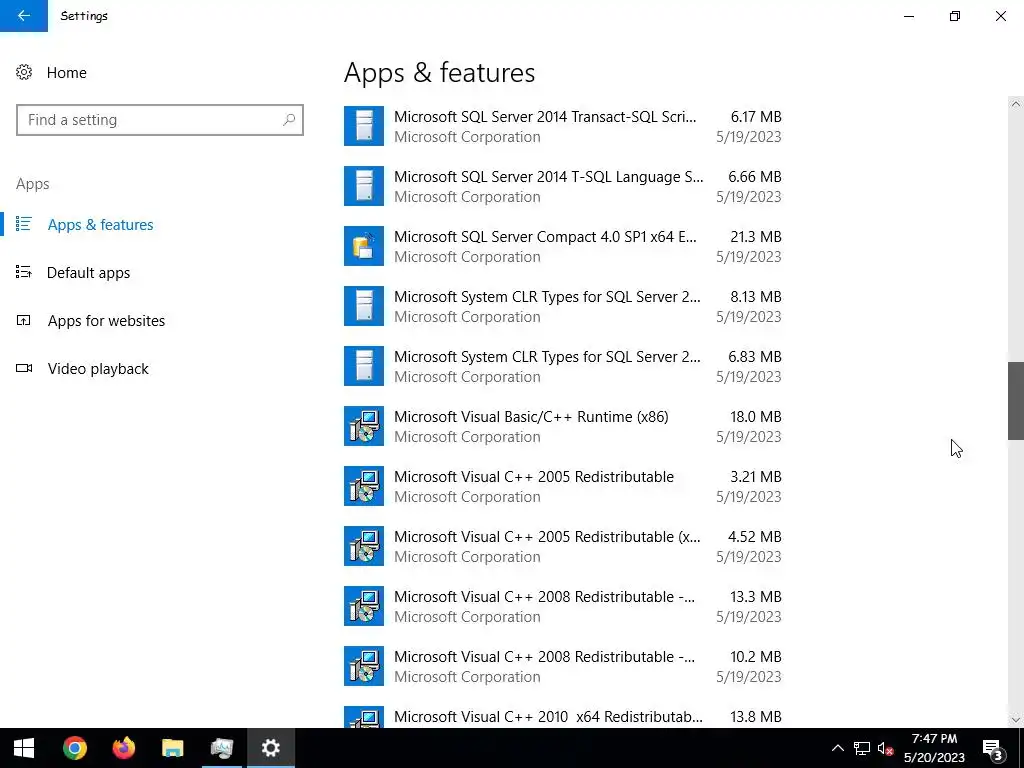
Task: Click the Video playback camera icon
Action: [x=24, y=368]
